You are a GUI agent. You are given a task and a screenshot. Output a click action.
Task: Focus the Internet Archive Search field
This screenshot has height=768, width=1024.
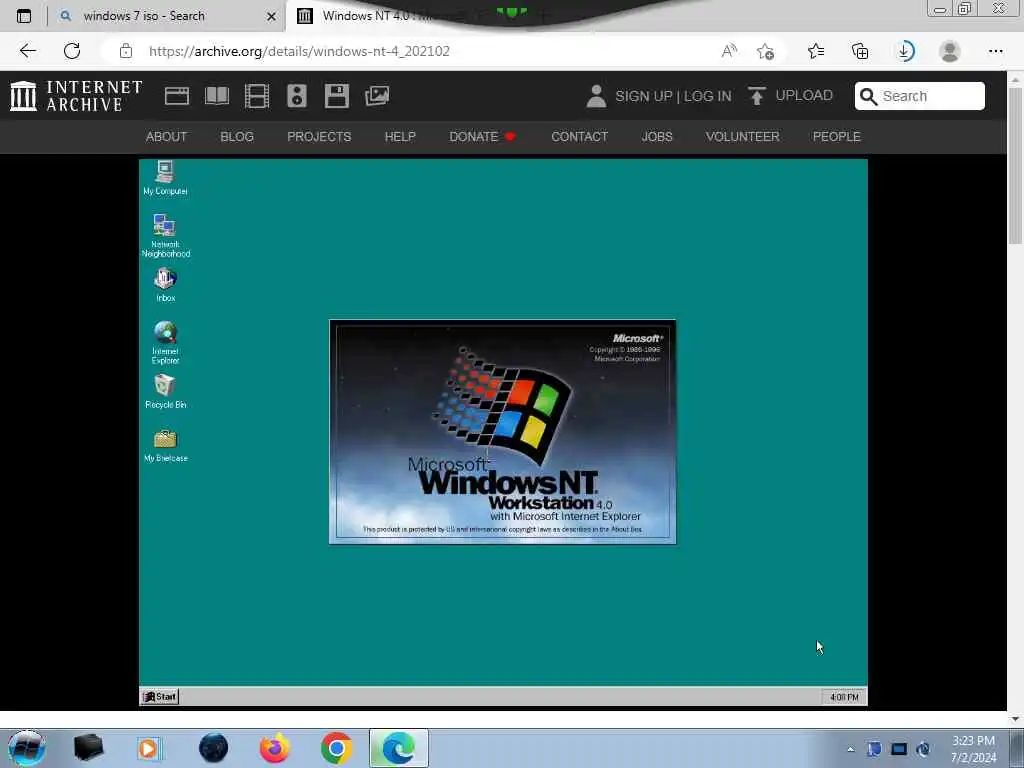[x=920, y=96]
